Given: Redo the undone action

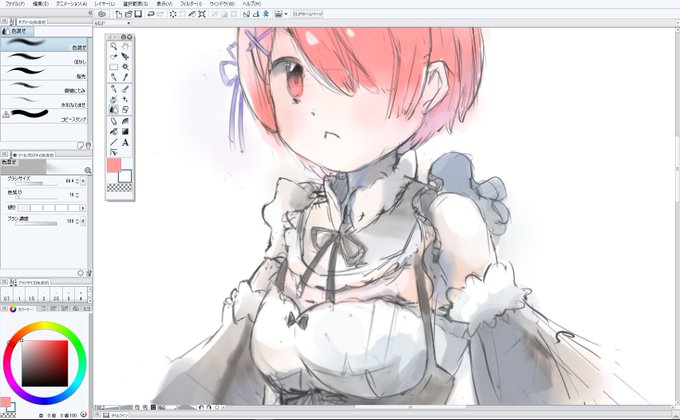Looking at the screenshot, I should [160, 14].
